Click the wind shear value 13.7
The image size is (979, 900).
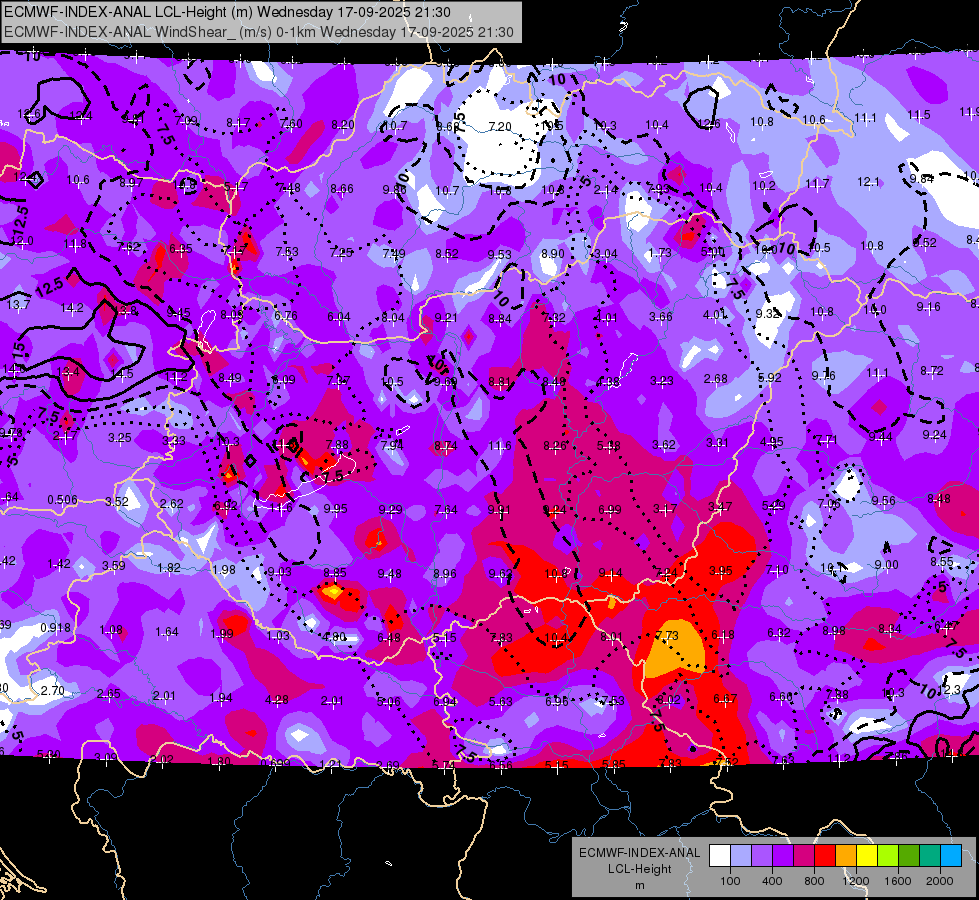point(18,304)
